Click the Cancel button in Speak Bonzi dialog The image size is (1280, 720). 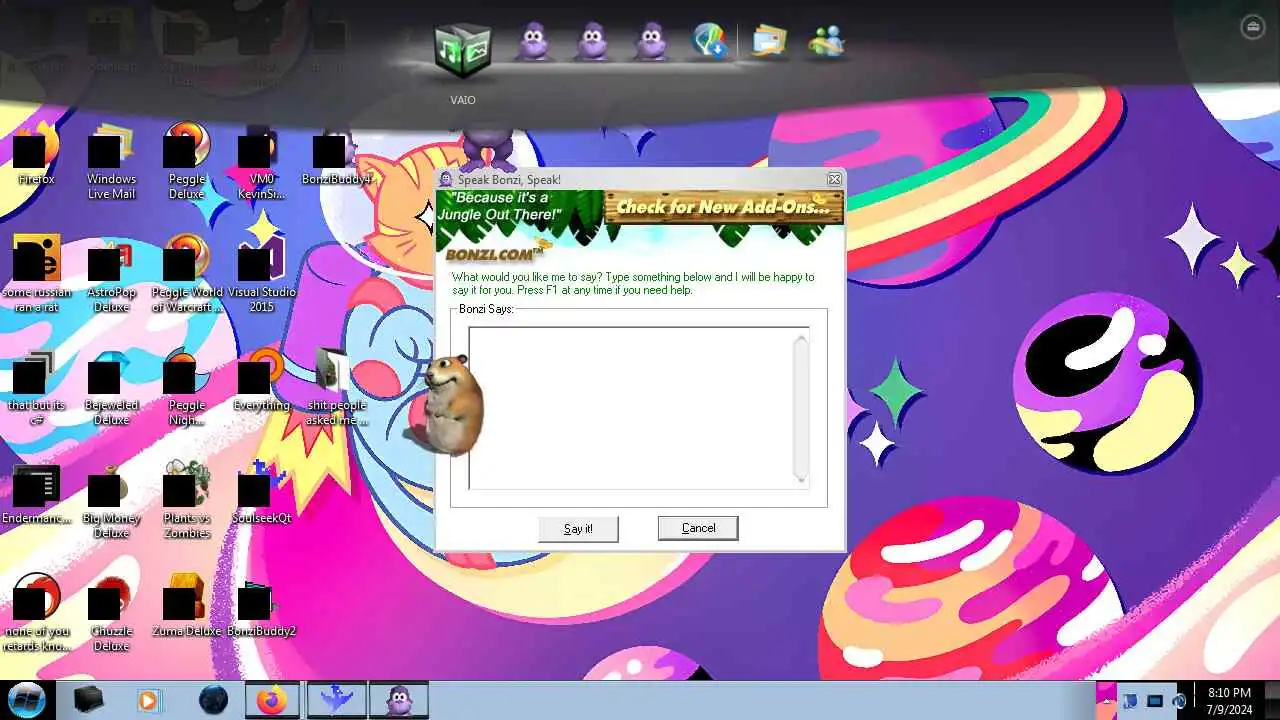[698, 528]
